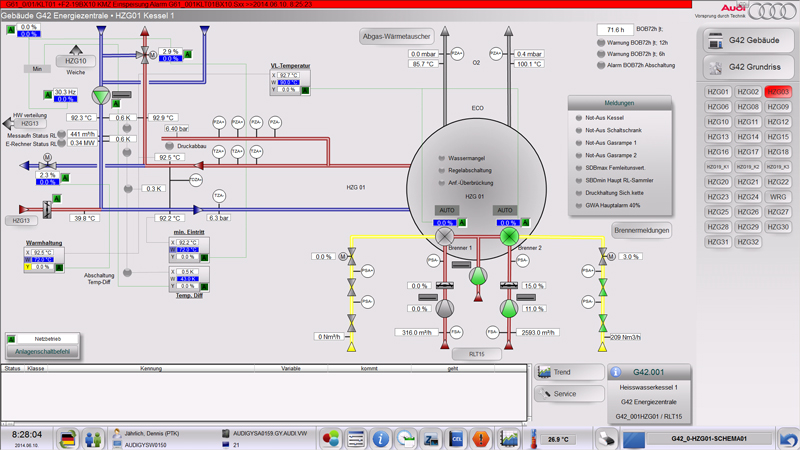This screenshot has width=800, height=450.
Task: Open the Abgas-Wärmetauscher view
Action: pos(396,36)
